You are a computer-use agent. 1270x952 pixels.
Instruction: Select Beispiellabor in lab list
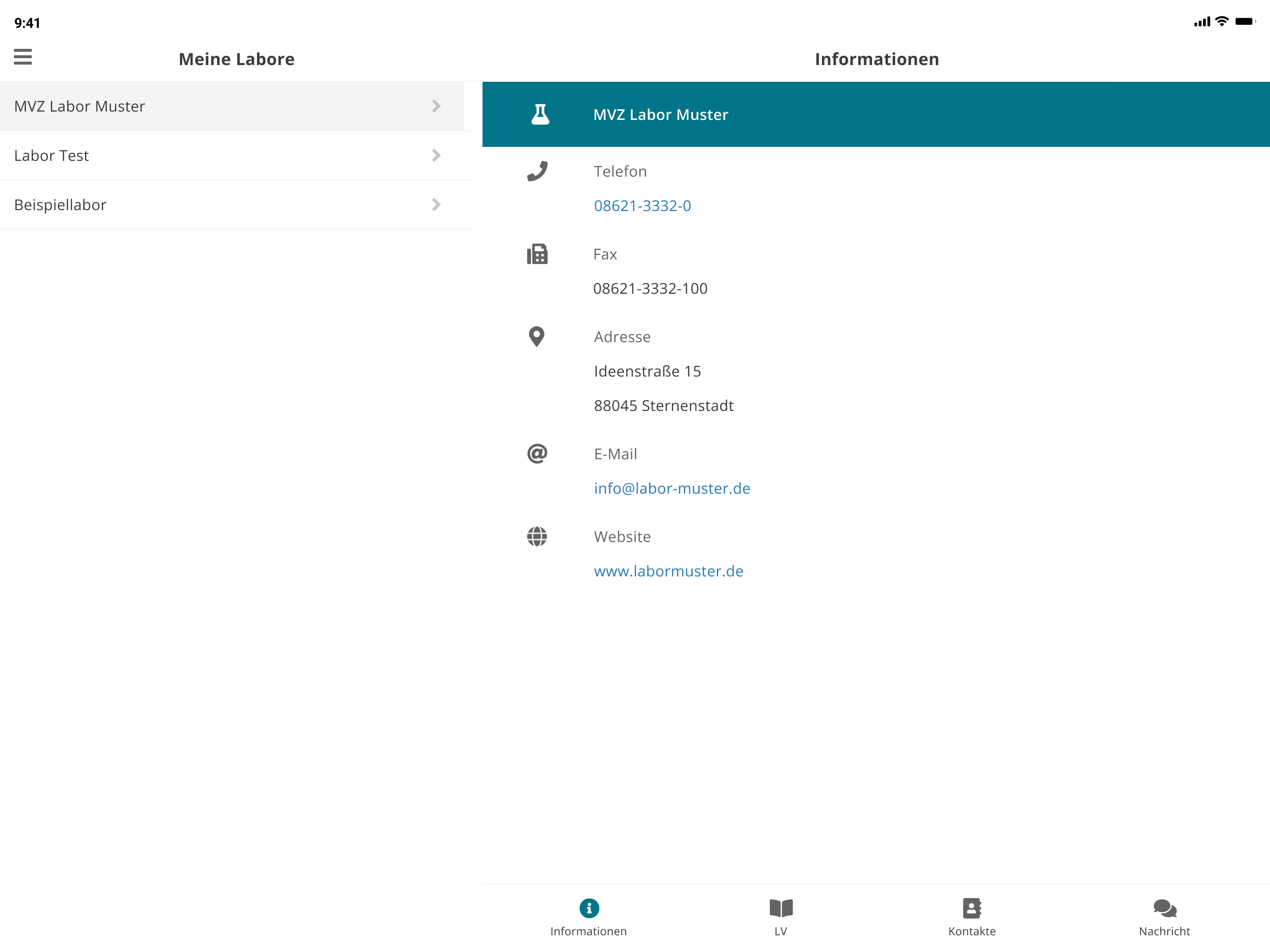(x=60, y=205)
